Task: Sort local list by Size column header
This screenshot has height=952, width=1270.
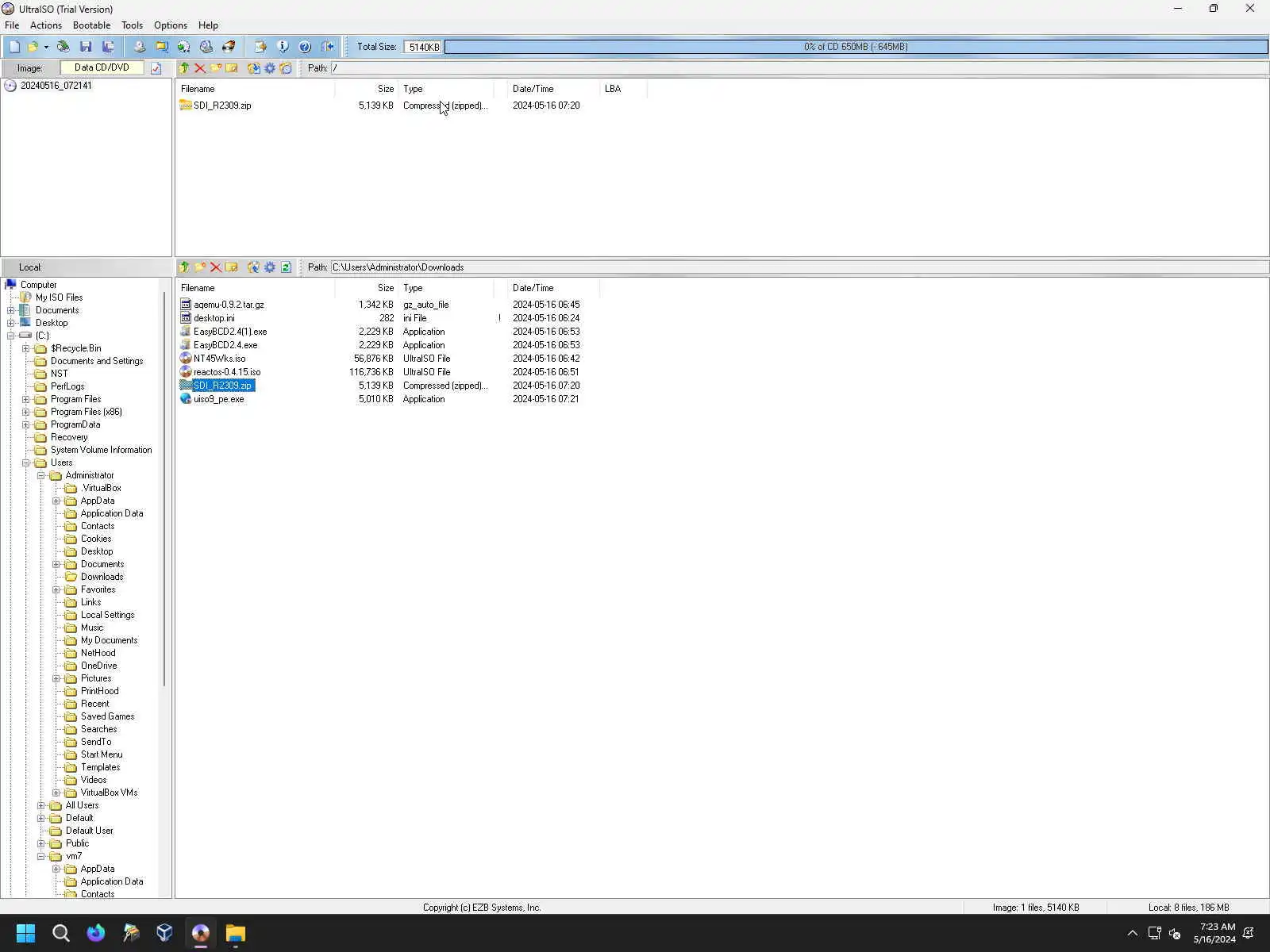Action: point(366,288)
